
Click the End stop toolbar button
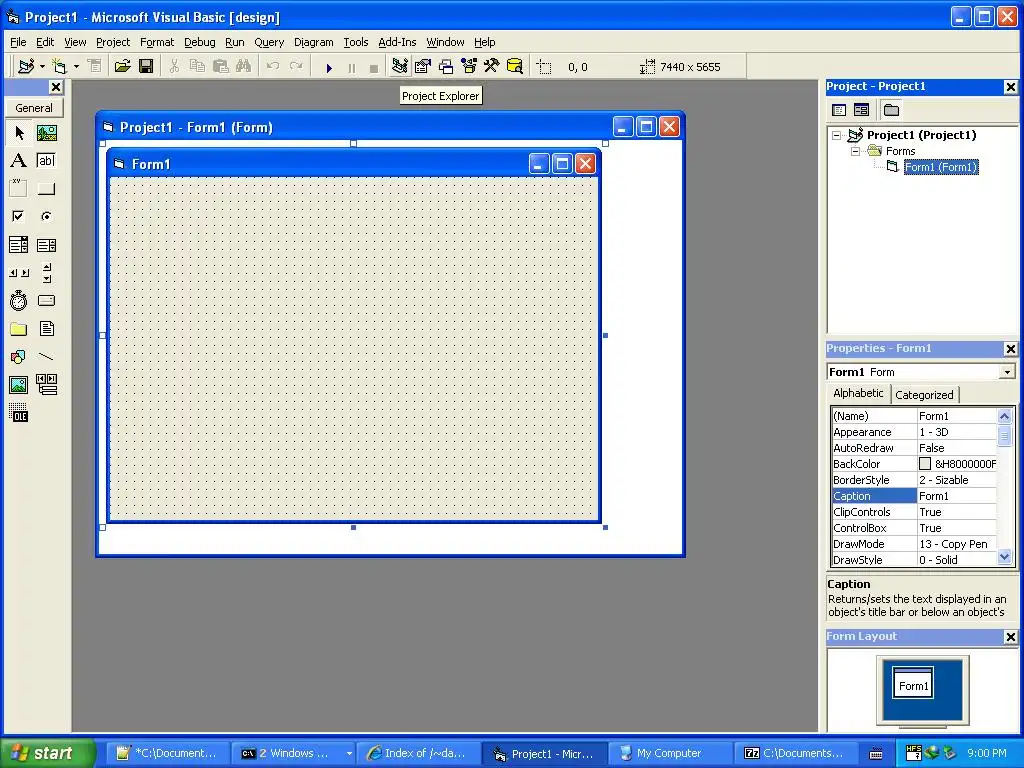(374, 67)
